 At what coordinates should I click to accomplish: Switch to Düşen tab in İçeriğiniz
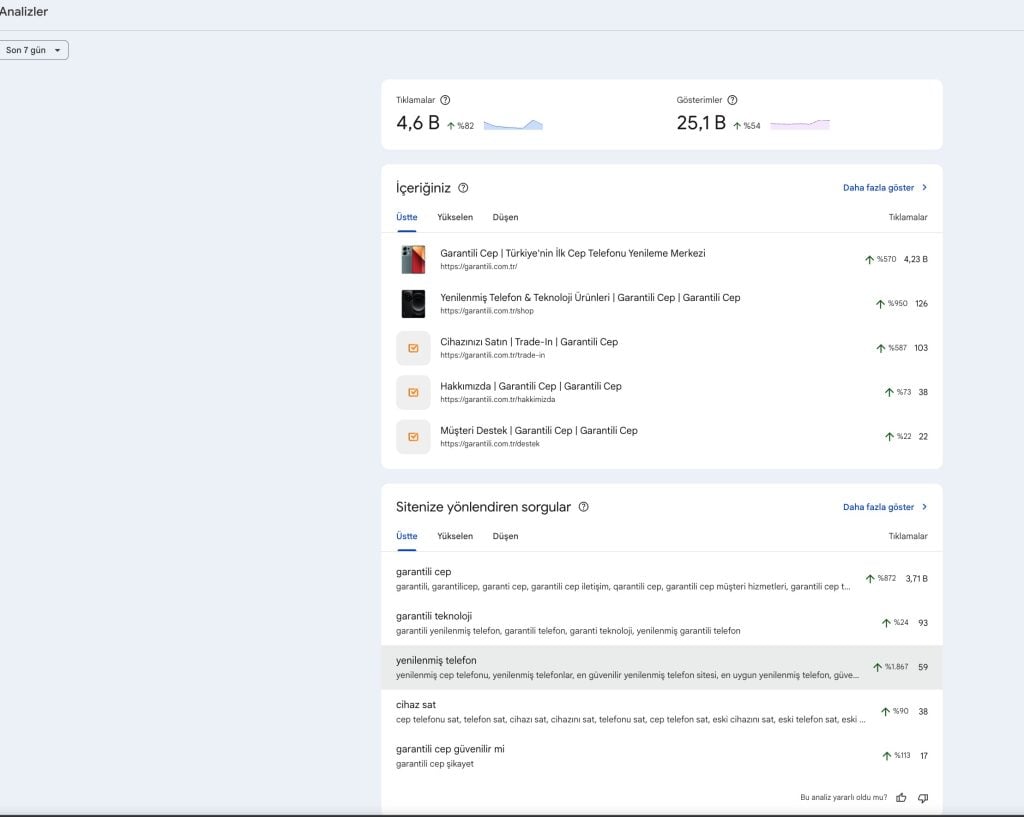pyautogui.click(x=505, y=217)
